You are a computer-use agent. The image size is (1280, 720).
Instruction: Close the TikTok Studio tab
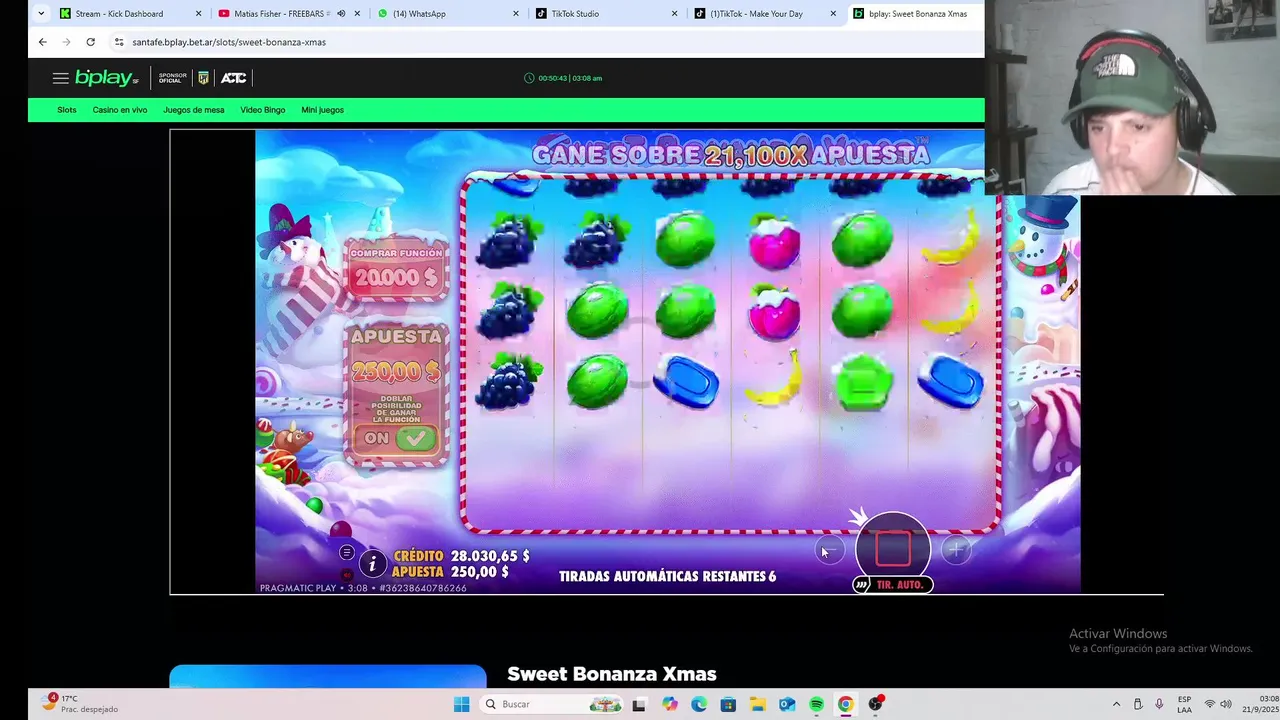pos(675,14)
